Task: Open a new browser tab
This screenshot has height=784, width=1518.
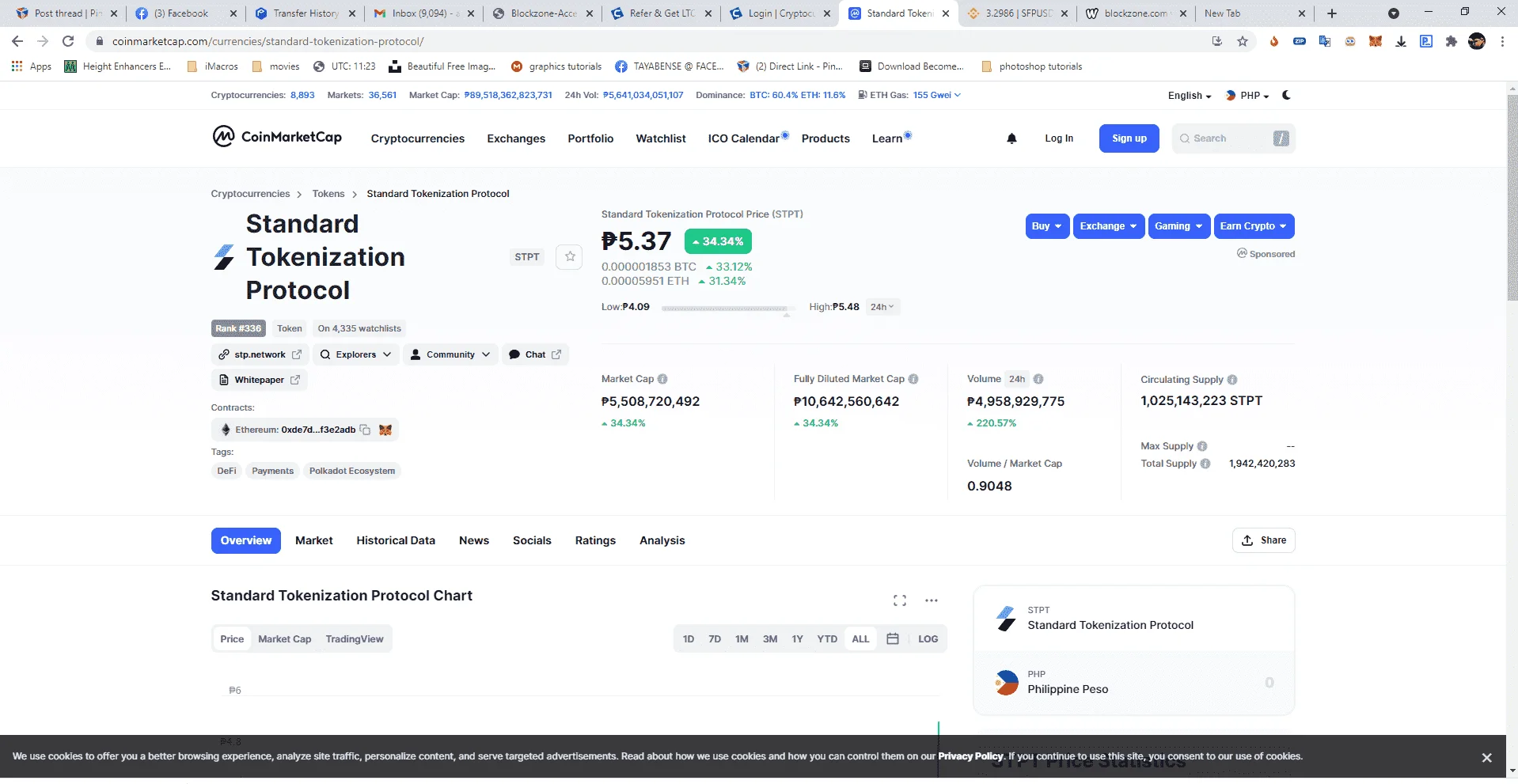Action: pyautogui.click(x=1332, y=13)
